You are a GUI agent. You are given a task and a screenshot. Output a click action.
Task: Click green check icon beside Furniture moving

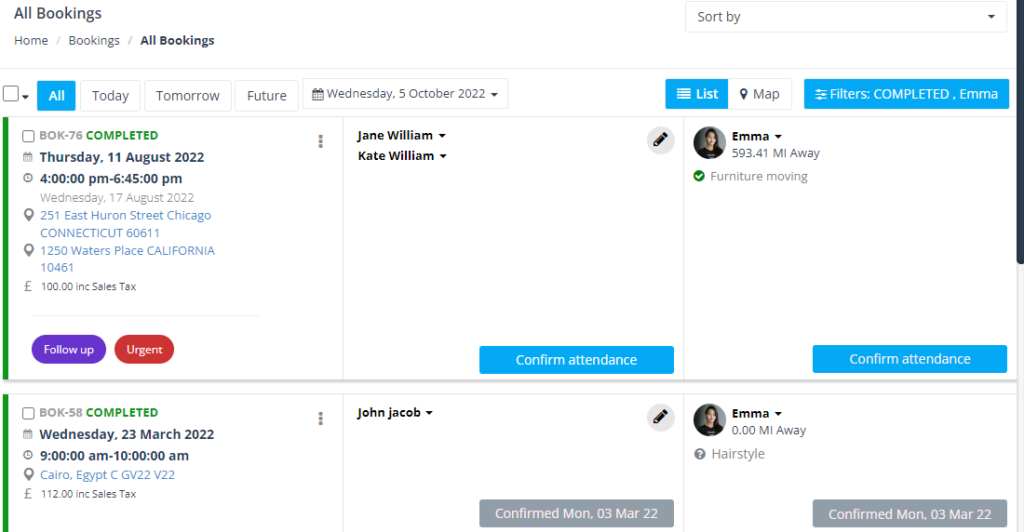point(699,176)
